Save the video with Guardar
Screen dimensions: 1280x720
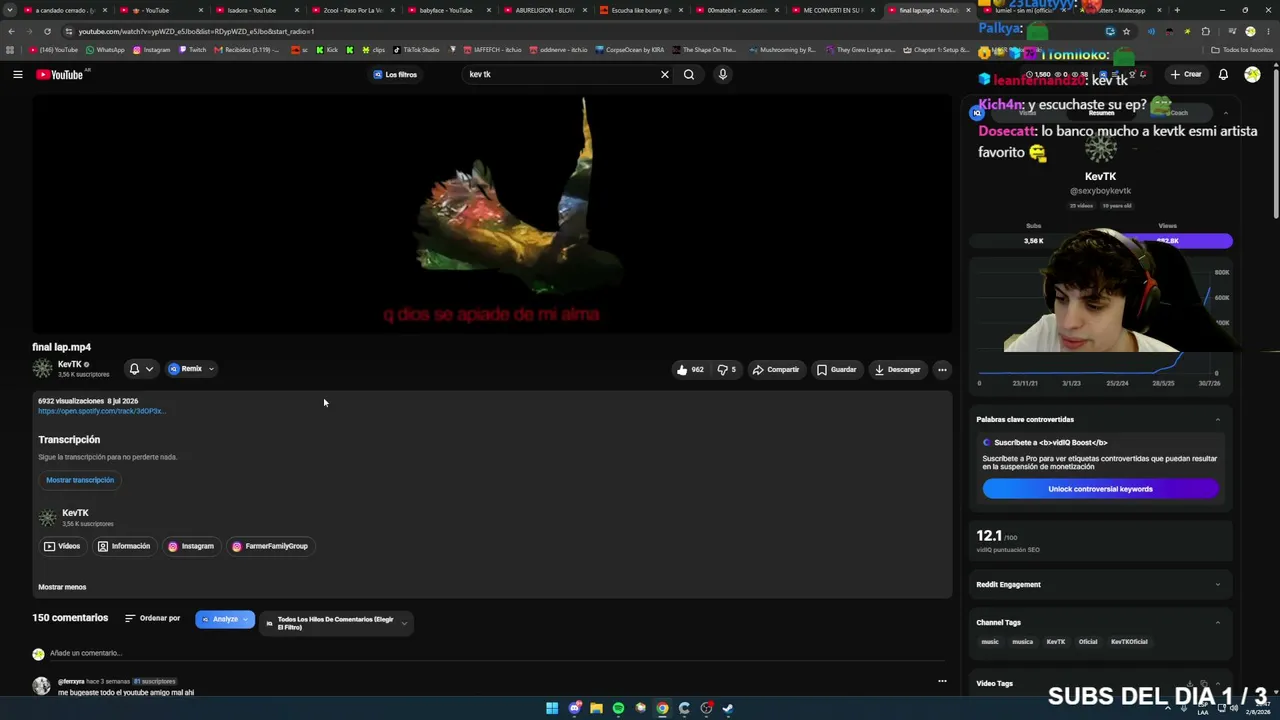[836, 370]
